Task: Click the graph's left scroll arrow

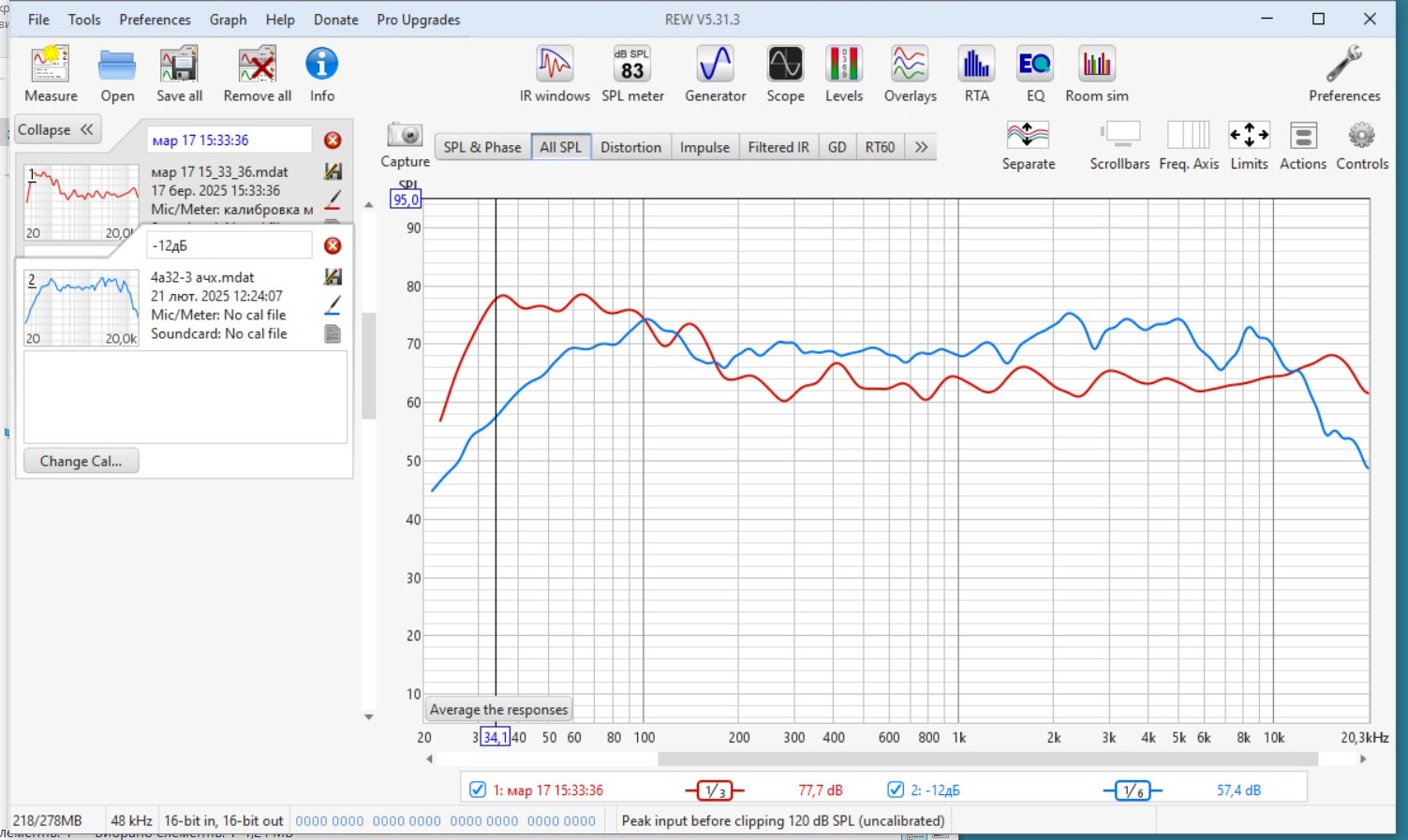Action: coord(429,759)
